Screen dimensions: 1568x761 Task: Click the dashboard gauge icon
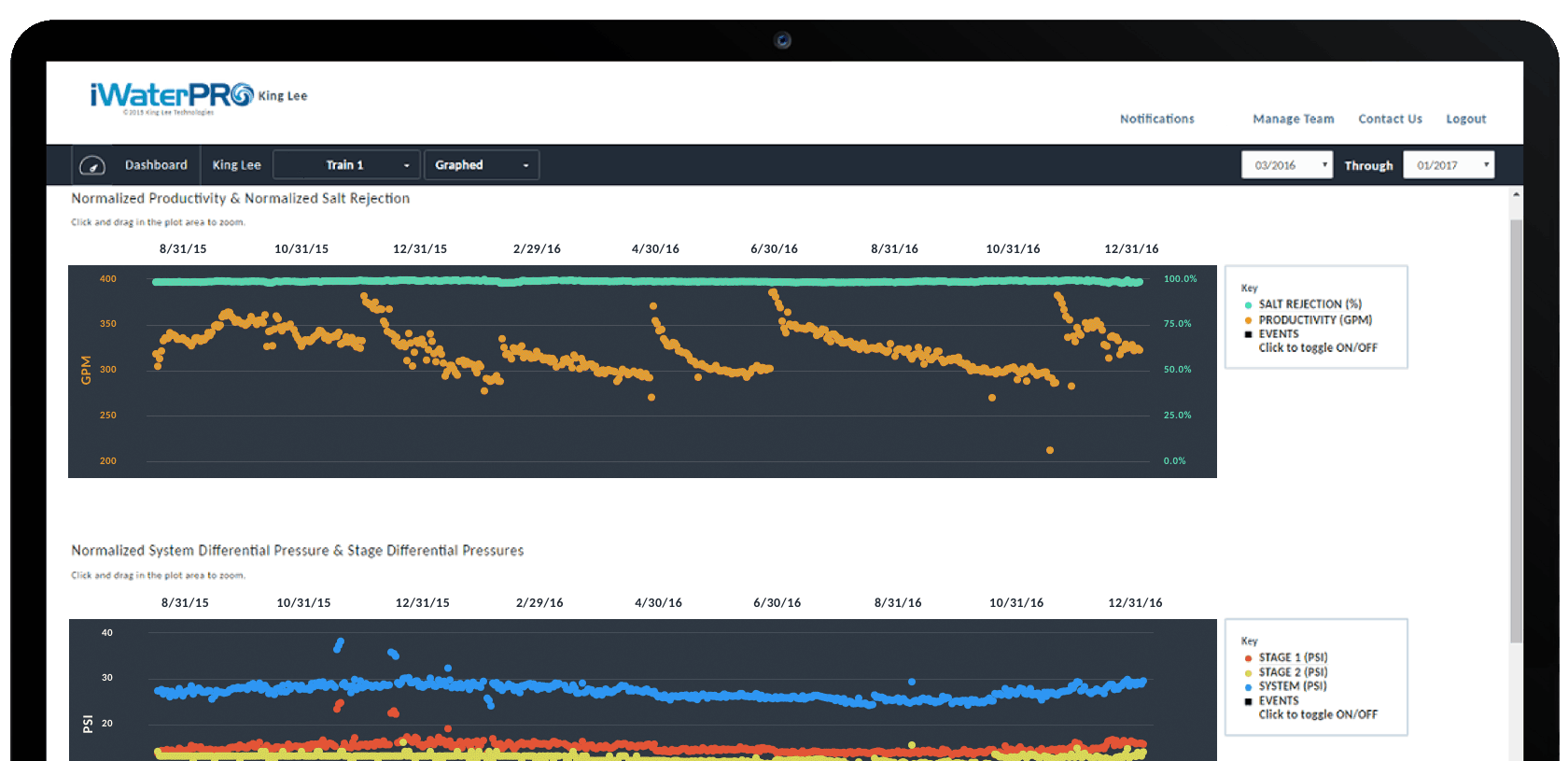pos(92,165)
